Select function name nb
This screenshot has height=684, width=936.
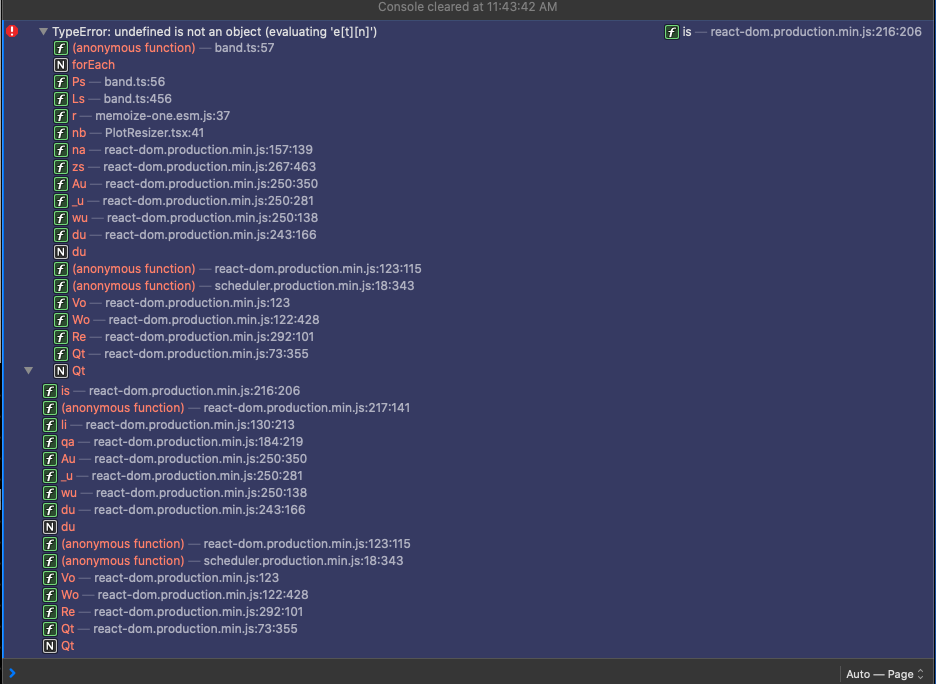79,133
